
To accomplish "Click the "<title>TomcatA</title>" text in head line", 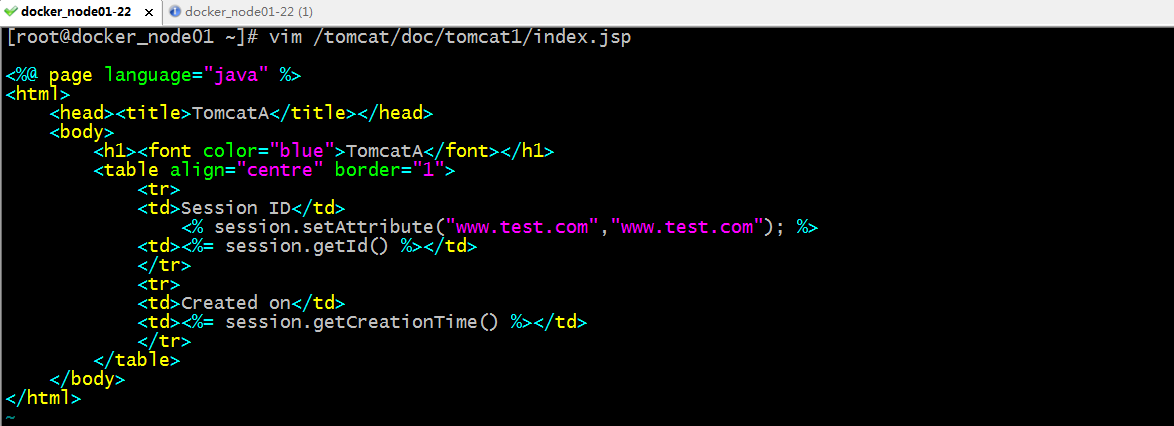I will point(237,114).
